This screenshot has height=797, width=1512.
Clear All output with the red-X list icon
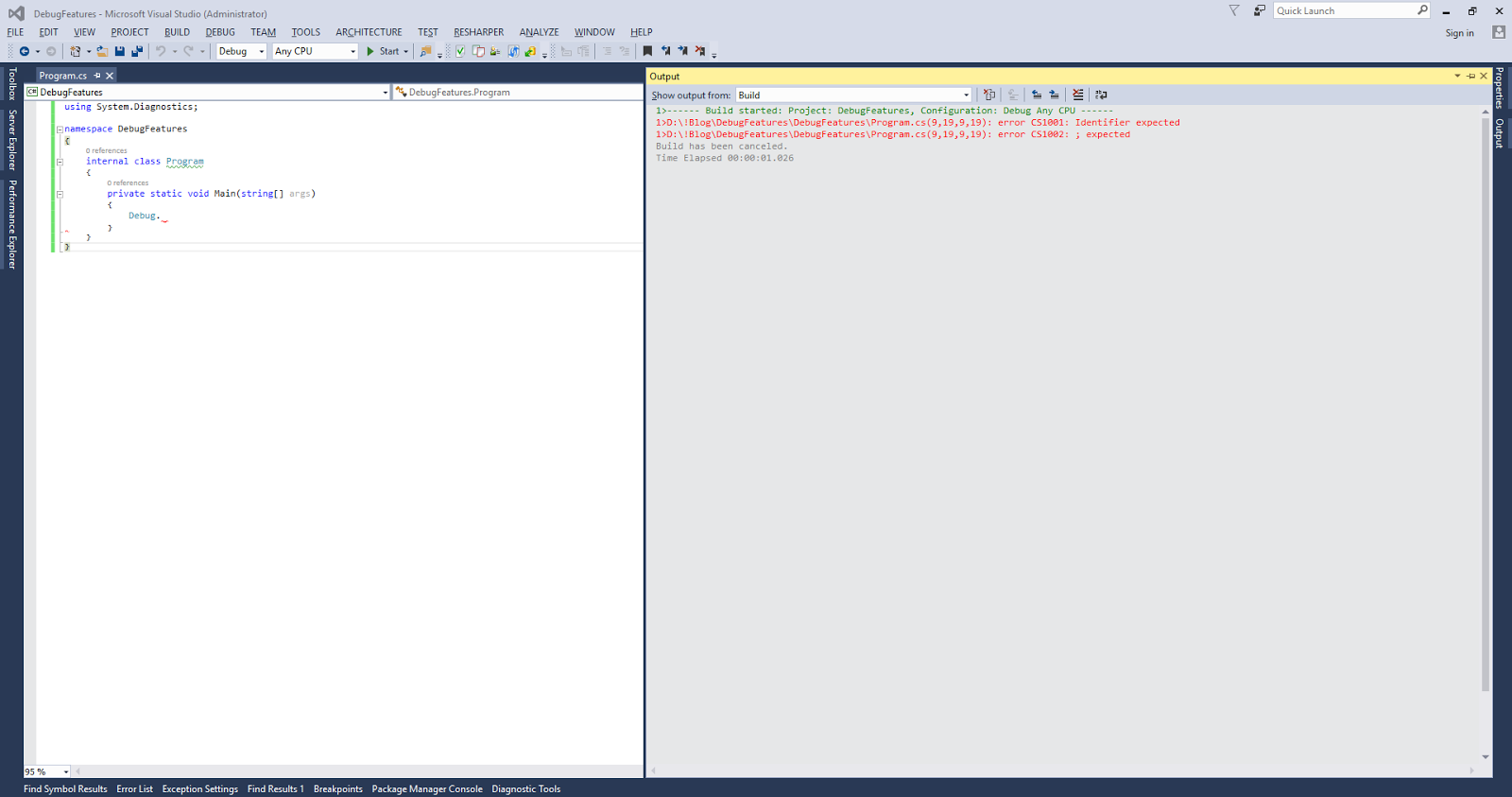pos(1078,95)
